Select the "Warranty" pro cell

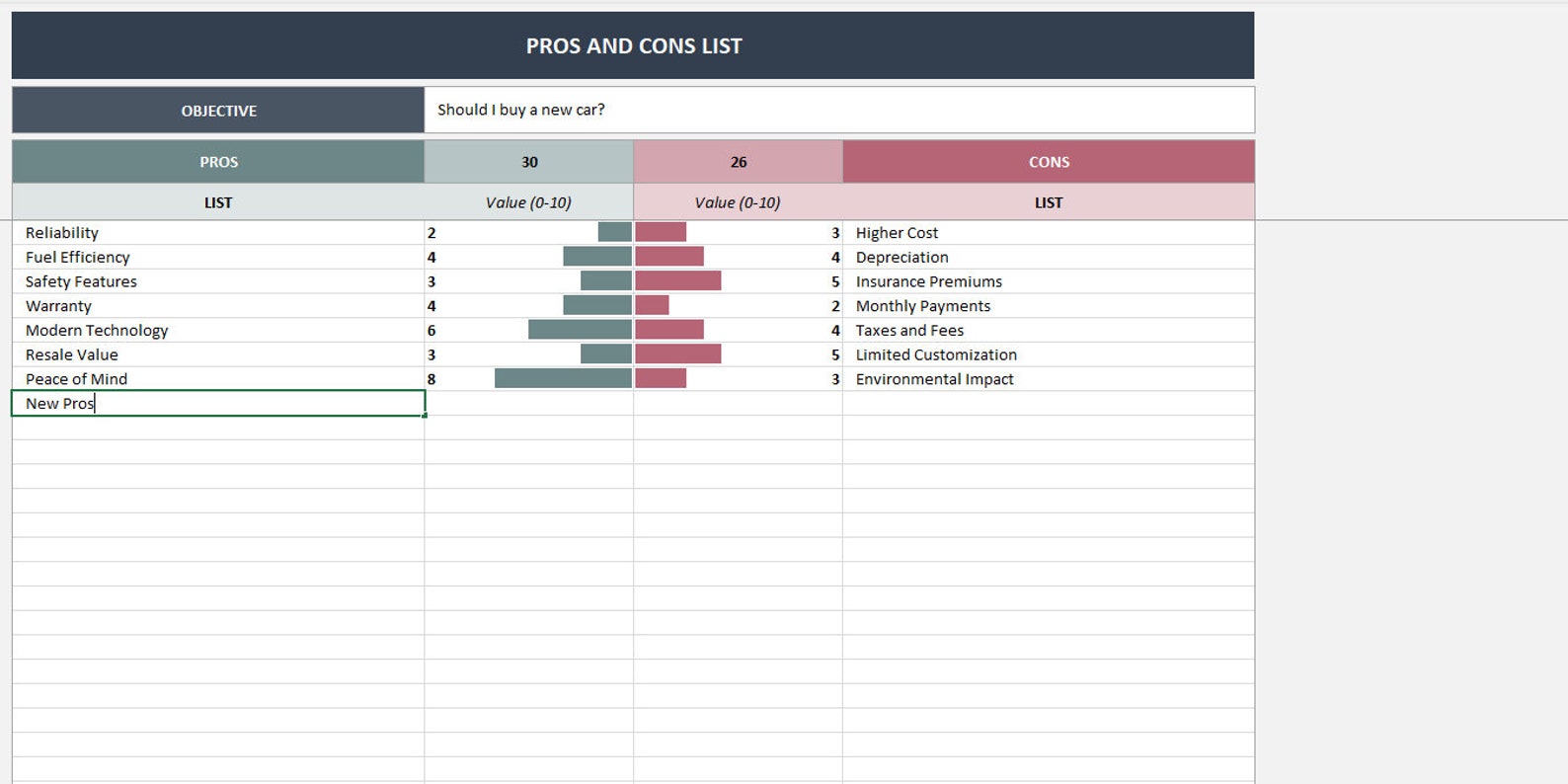[218, 306]
